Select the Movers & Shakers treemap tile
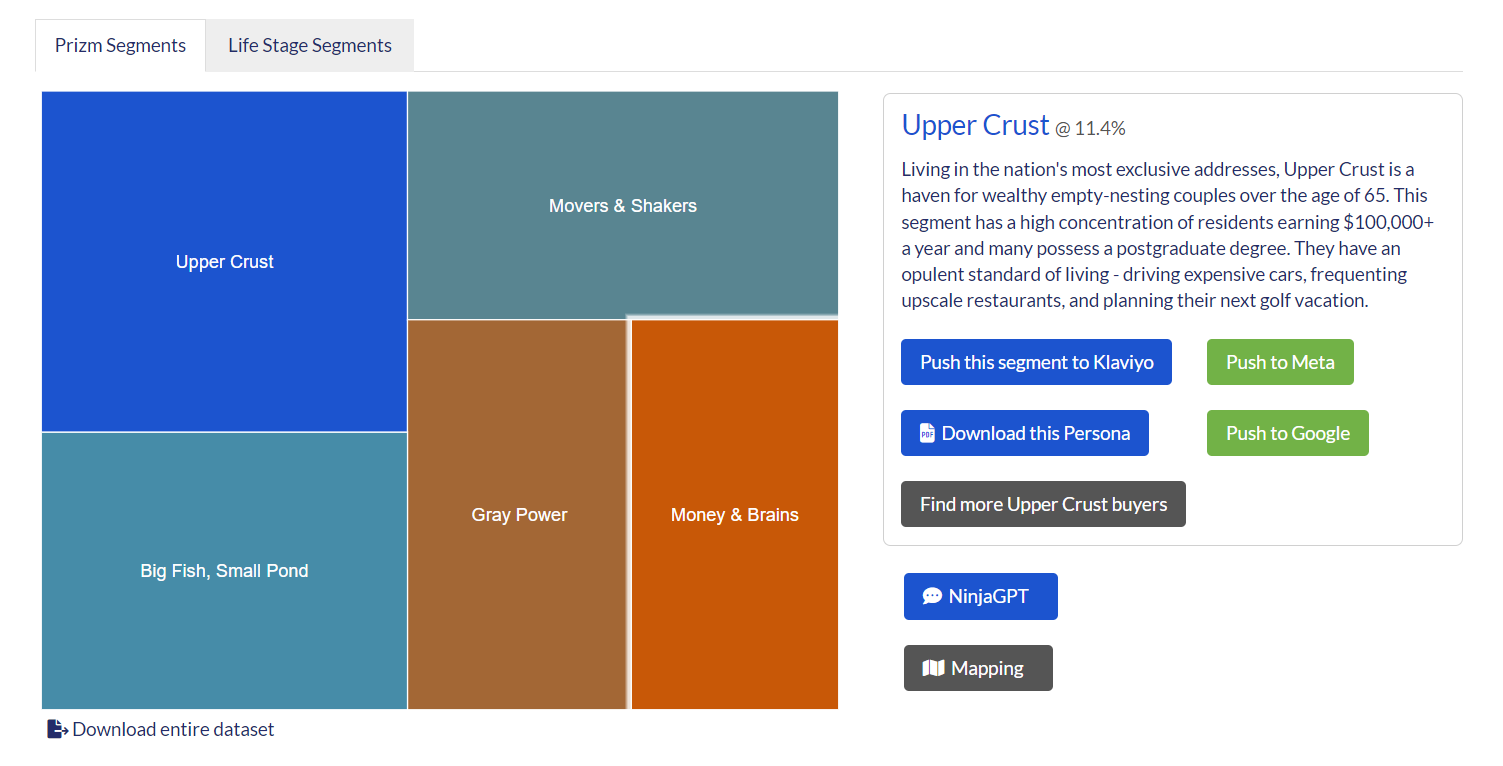The image size is (1503, 766). 622,206
